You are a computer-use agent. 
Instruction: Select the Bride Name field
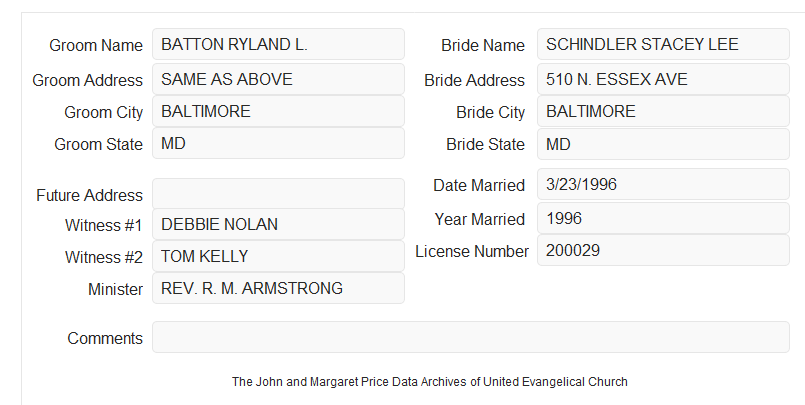click(663, 45)
